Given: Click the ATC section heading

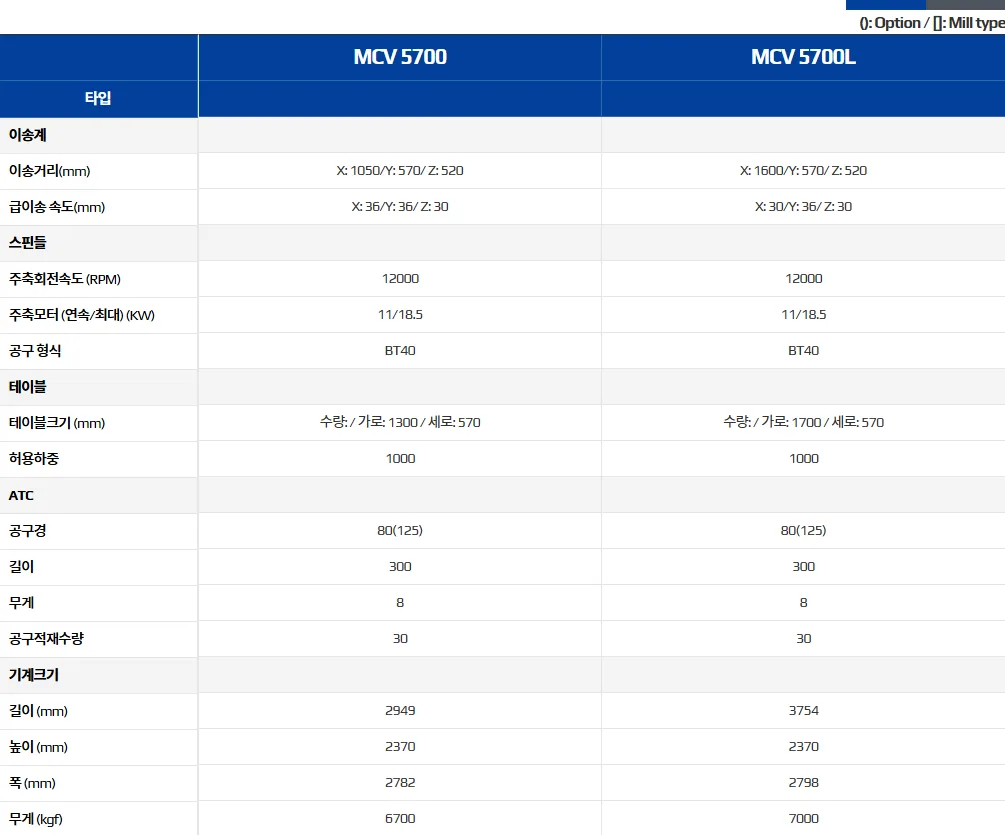Looking at the screenshot, I should pos(21,495).
